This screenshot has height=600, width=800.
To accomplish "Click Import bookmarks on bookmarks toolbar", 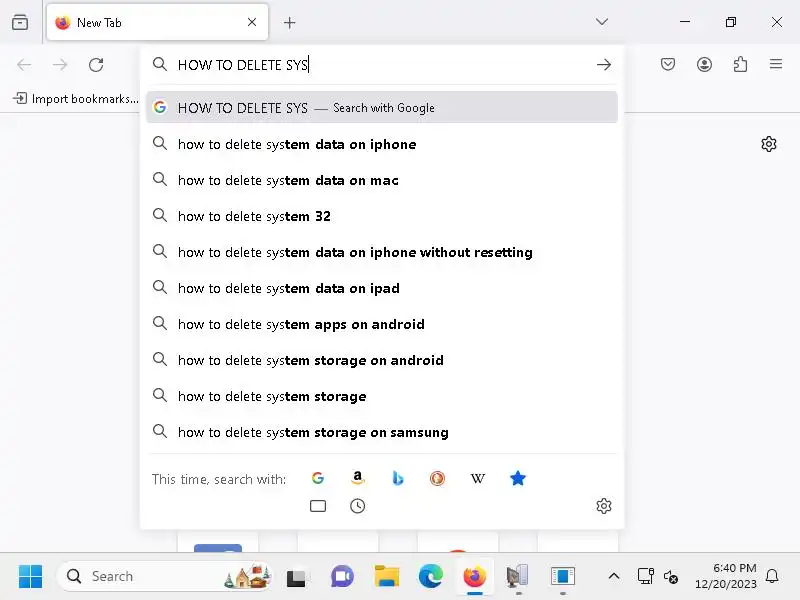I will click(76, 98).
